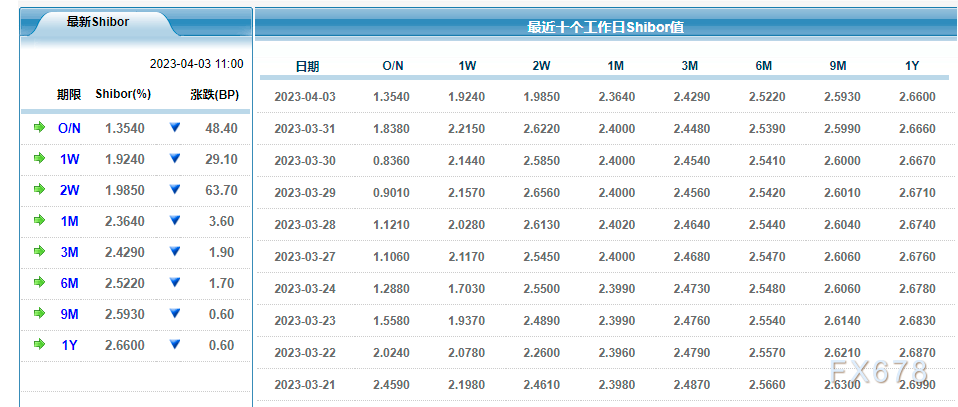This screenshot has height=407, width=958.
Task: Click the 29.10 change value for 1W
Action: tap(221, 160)
